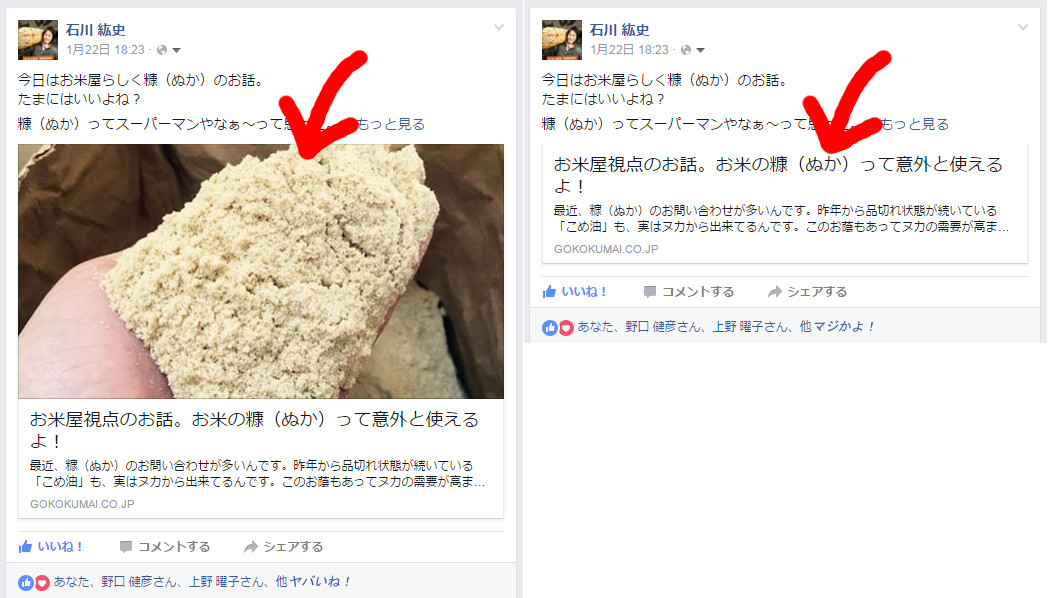Open 石川 紘史 profile name on left post
This screenshot has width=1050, height=598.
tap(95, 30)
